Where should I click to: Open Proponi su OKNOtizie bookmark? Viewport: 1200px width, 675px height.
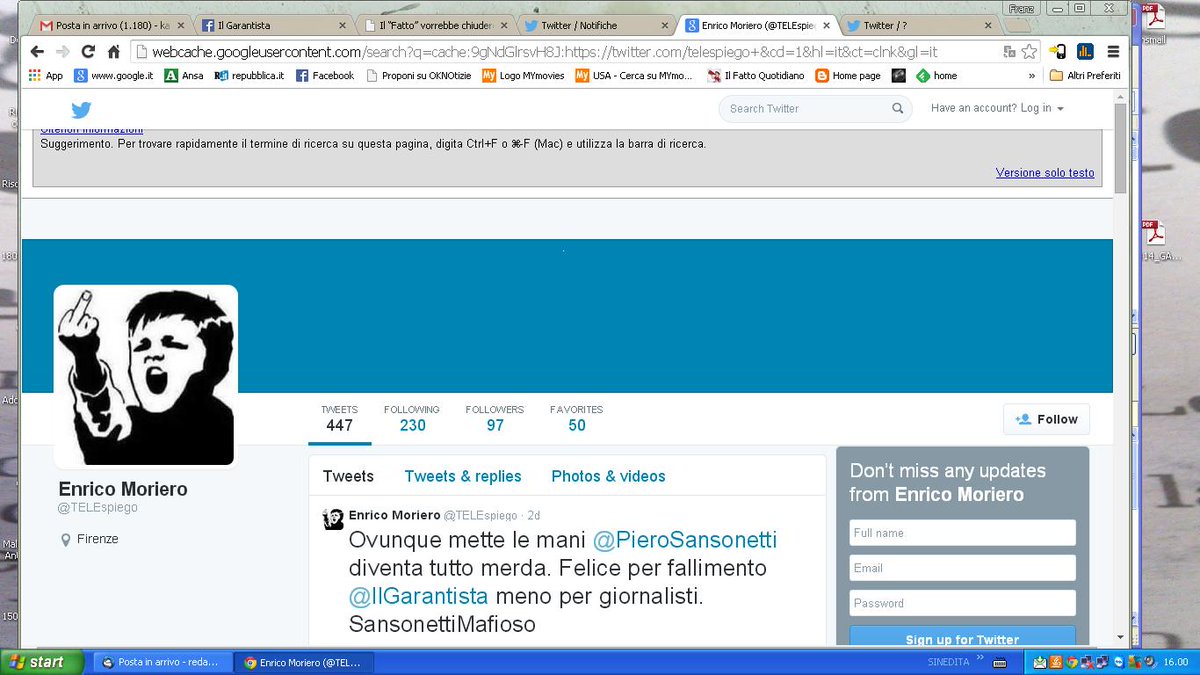[x=418, y=75]
